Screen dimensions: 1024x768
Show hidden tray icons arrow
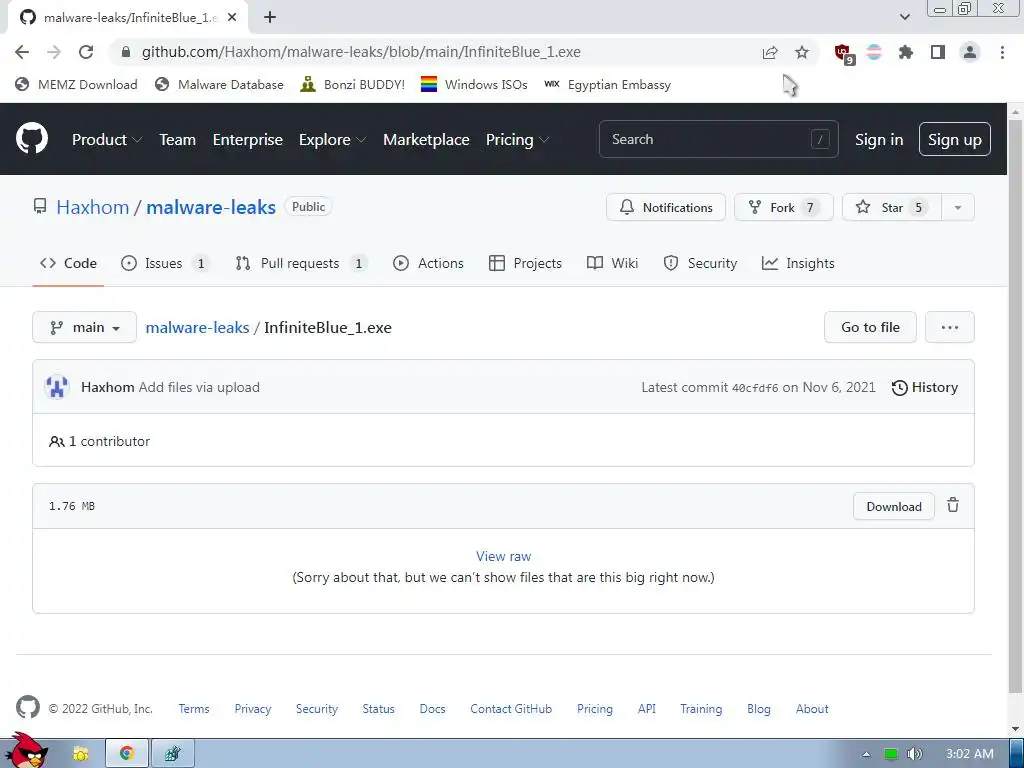click(866, 754)
